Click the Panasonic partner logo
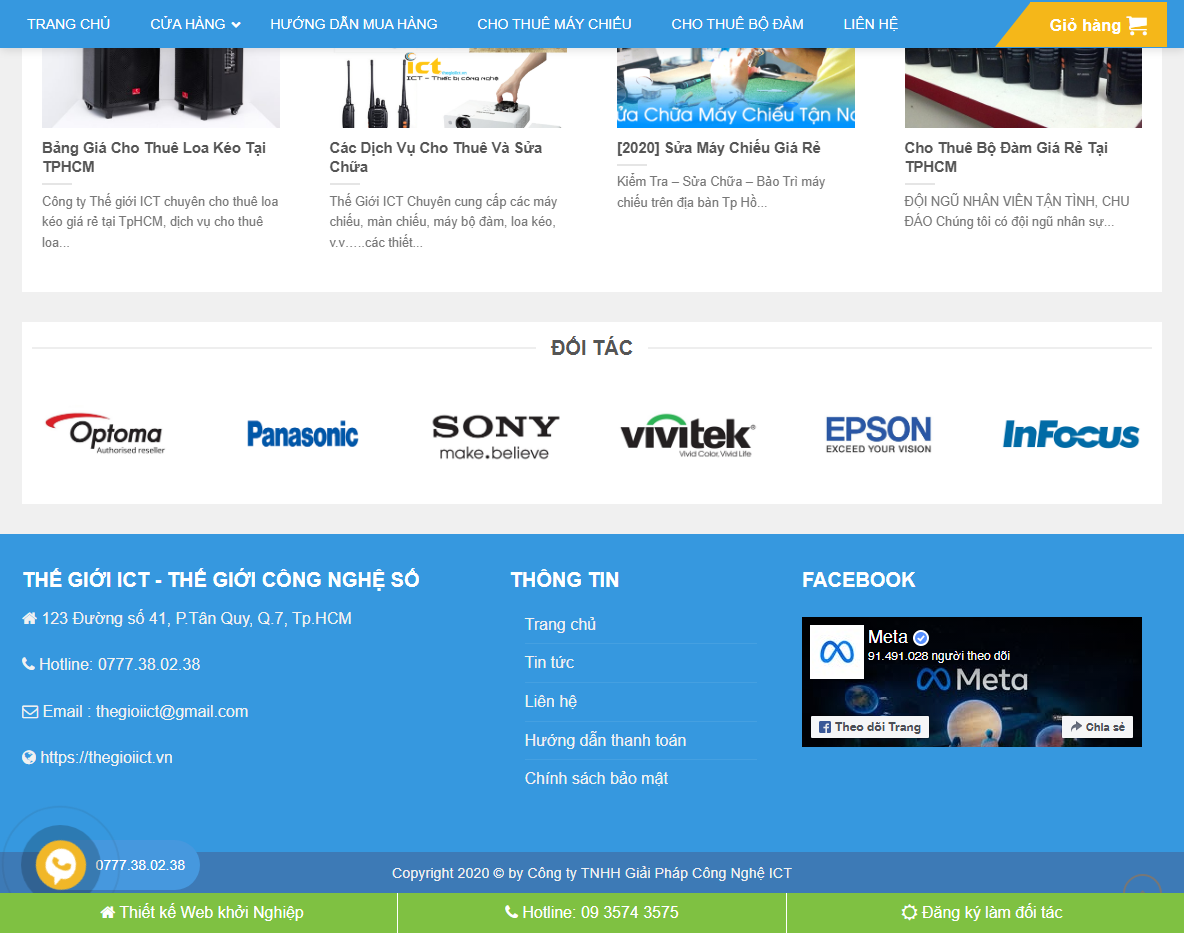This screenshot has width=1184, height=933. (302, 434)
